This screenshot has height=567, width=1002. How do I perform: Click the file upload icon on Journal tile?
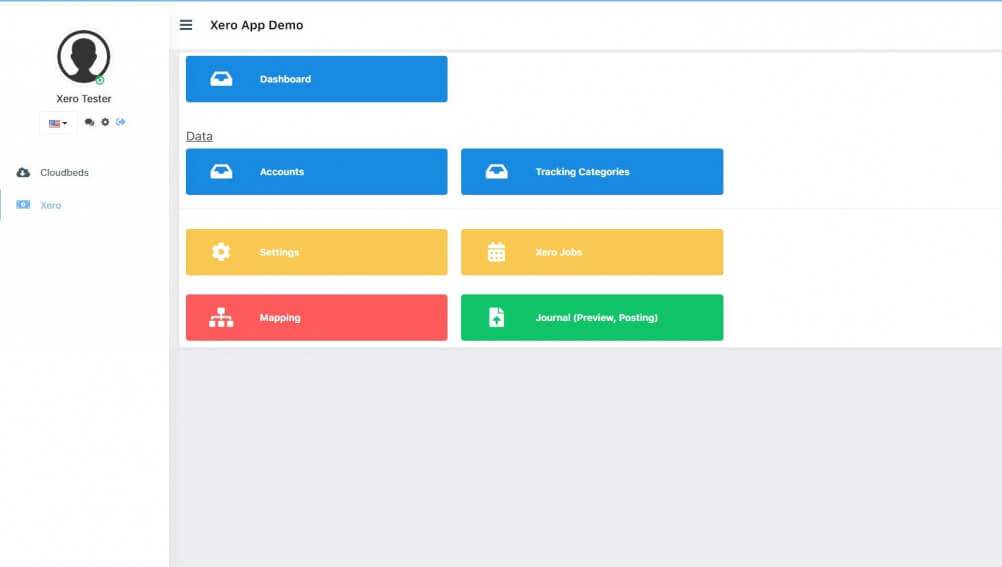tap(497, 318)
